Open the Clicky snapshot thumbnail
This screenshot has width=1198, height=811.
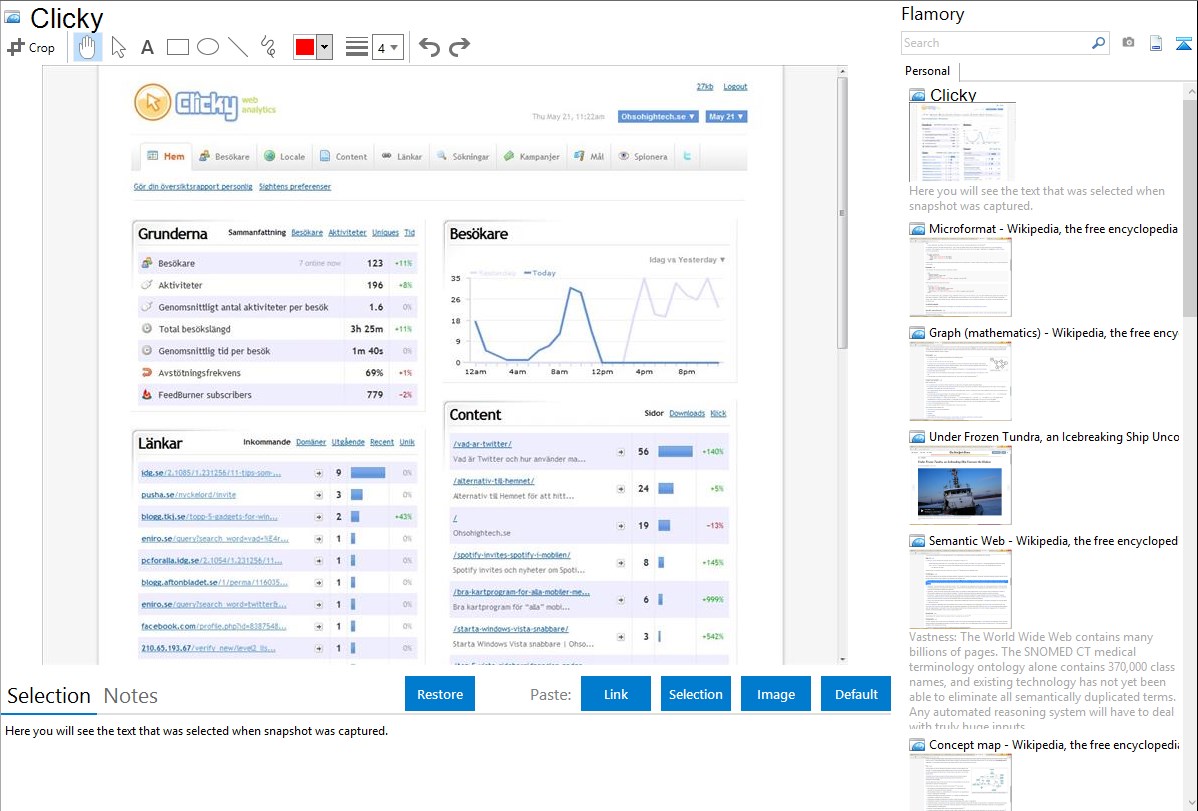pos(962,143)
